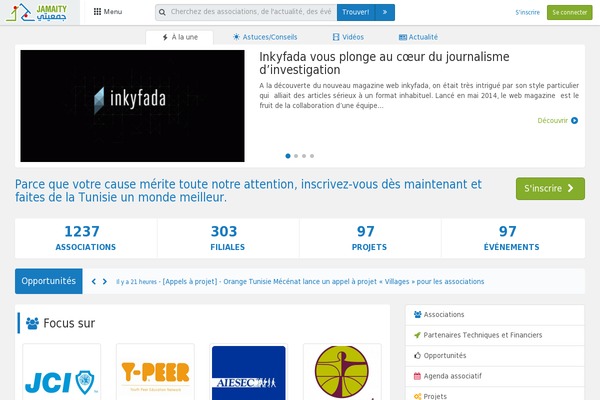Switch to the Astuces/Conseils tab
This screenshot has width=600, height=400.
(x=265, y=37)
